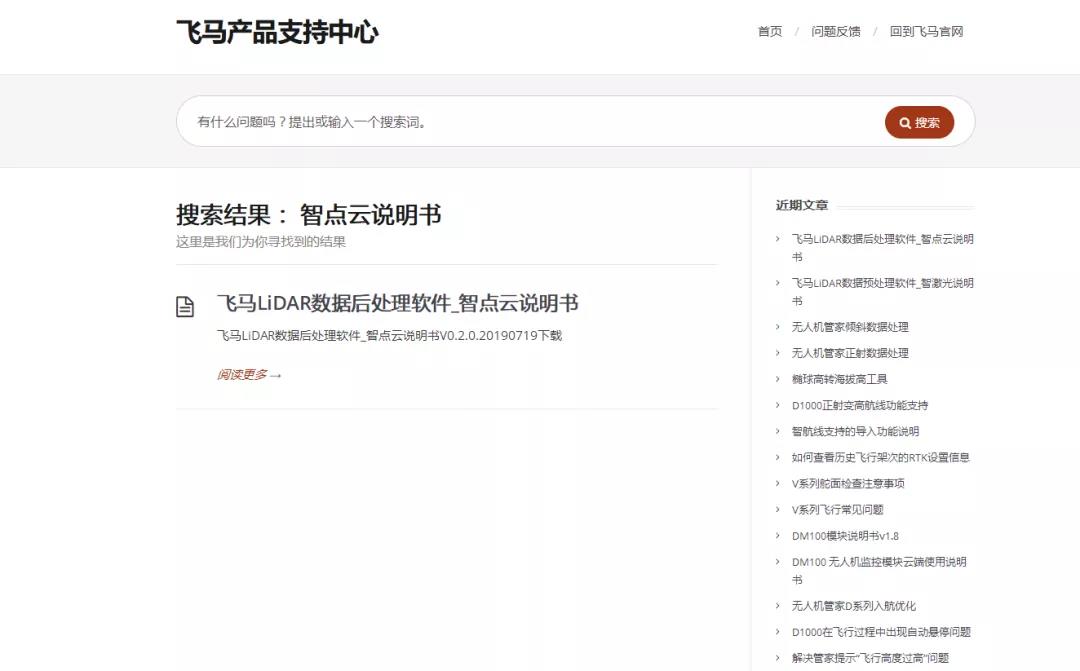Click the document icon beside search result
Image resolution: width=1080 pixels, height=671 pixels.
185,307
